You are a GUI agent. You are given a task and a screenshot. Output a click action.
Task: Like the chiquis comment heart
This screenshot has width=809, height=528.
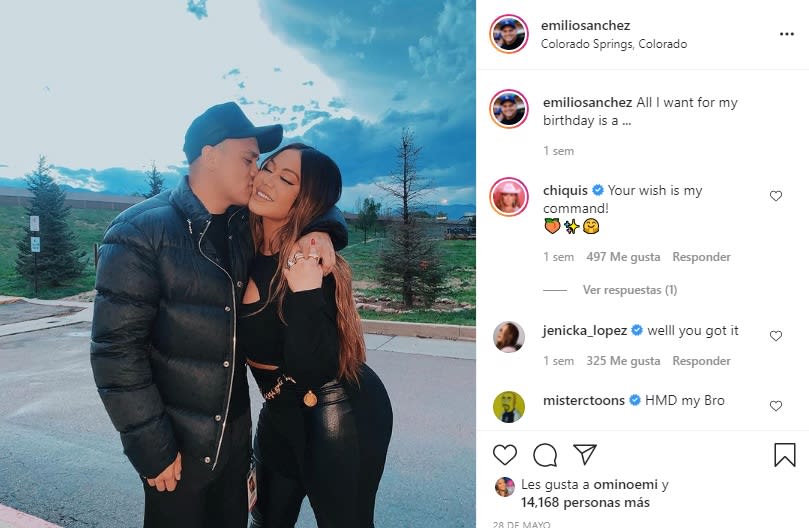[775, 196]
